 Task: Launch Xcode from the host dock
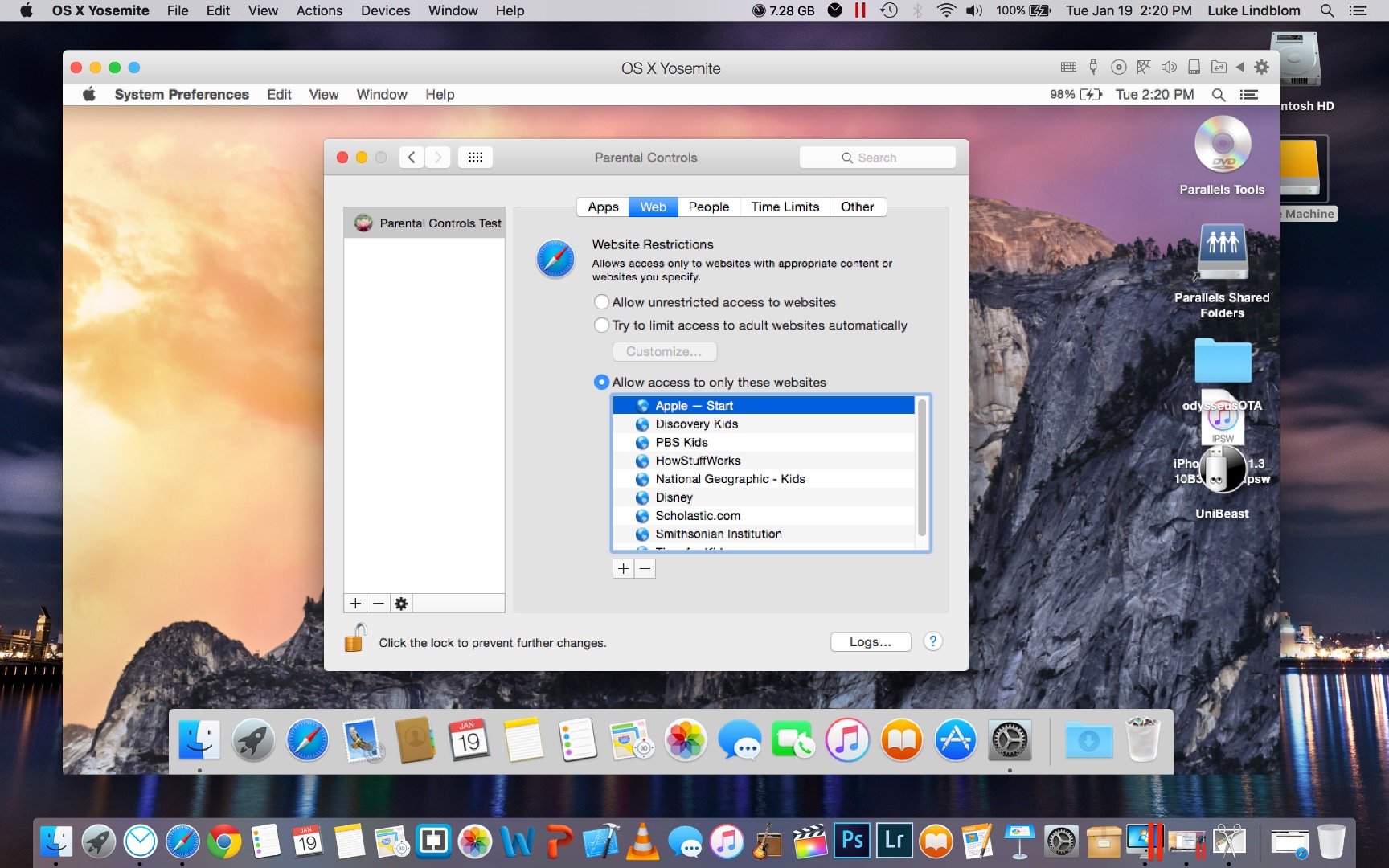click(600, 842)
